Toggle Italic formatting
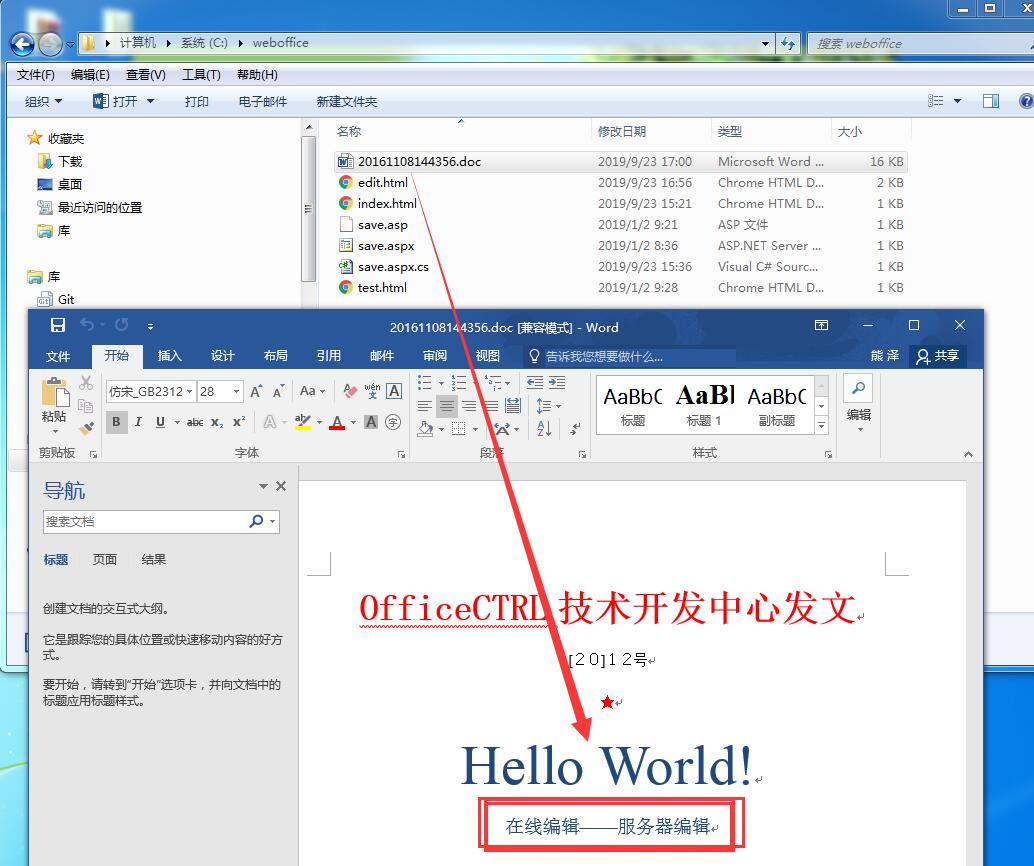This screenshot has height=866, width=1034. coord(138,422)
